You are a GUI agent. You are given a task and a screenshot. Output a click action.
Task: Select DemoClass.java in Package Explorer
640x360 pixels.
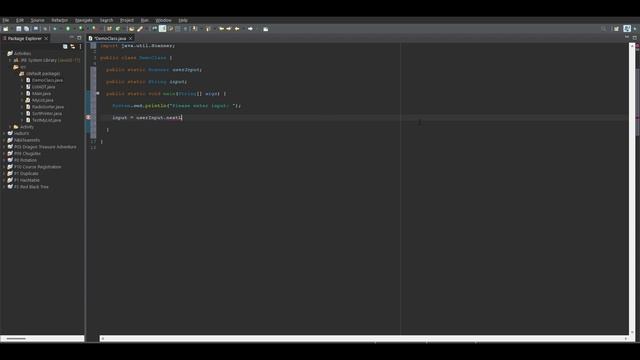click(47, 80)
